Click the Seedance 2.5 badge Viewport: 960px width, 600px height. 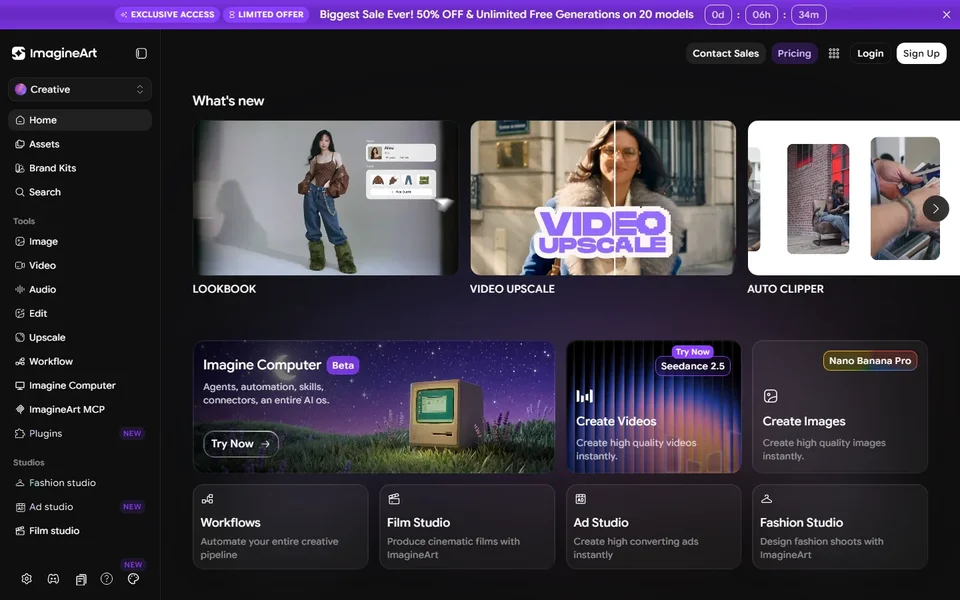coord(692,366)
